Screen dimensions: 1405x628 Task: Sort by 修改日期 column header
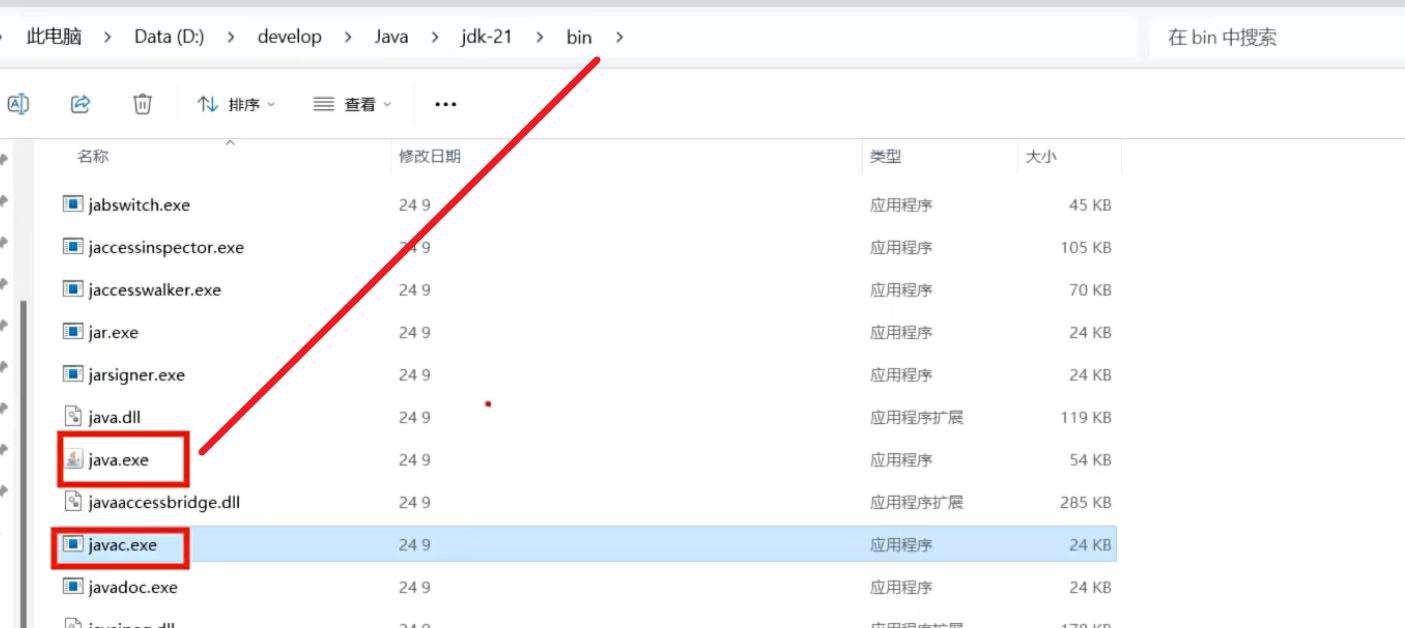tap(430, 156)
